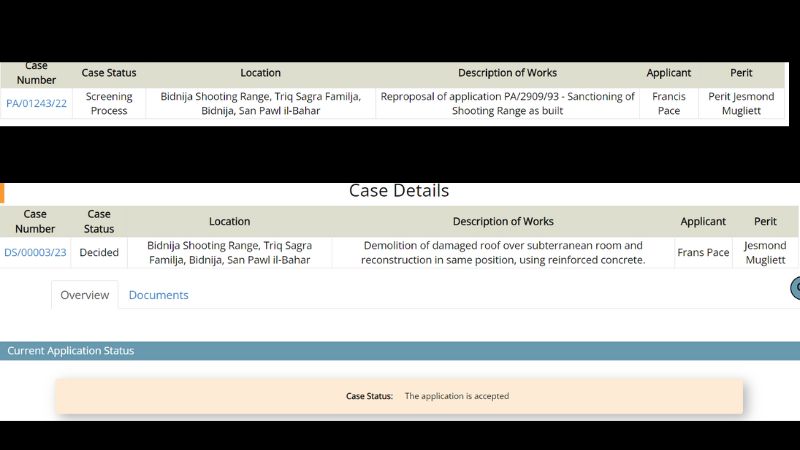
Task: Click the round icon at right edge
Action: 795,288
